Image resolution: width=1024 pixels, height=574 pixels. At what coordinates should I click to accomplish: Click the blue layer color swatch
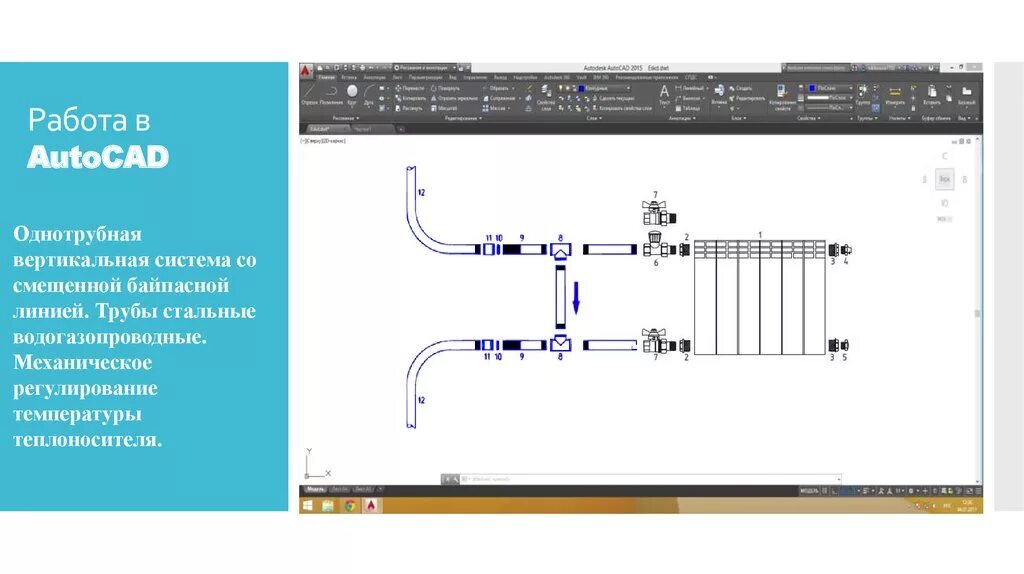(x=582, y=88)
